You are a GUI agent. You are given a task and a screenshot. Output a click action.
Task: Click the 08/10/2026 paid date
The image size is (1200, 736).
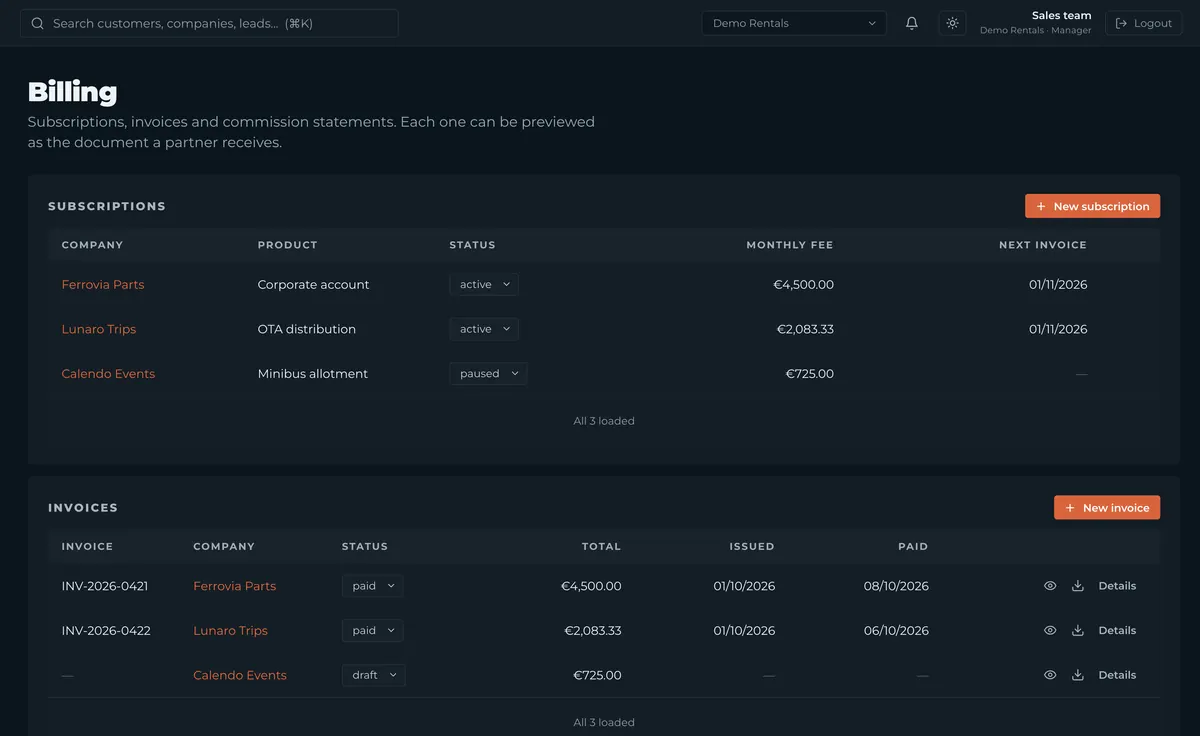coord(896,586)
